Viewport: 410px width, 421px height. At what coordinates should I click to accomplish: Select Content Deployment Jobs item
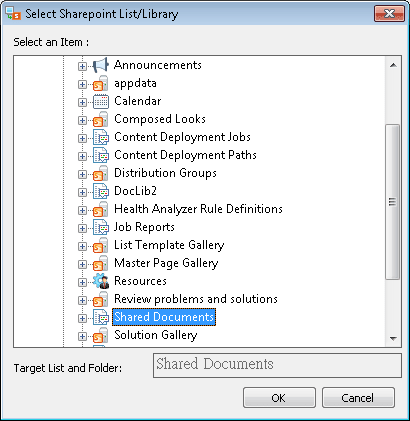182,137
